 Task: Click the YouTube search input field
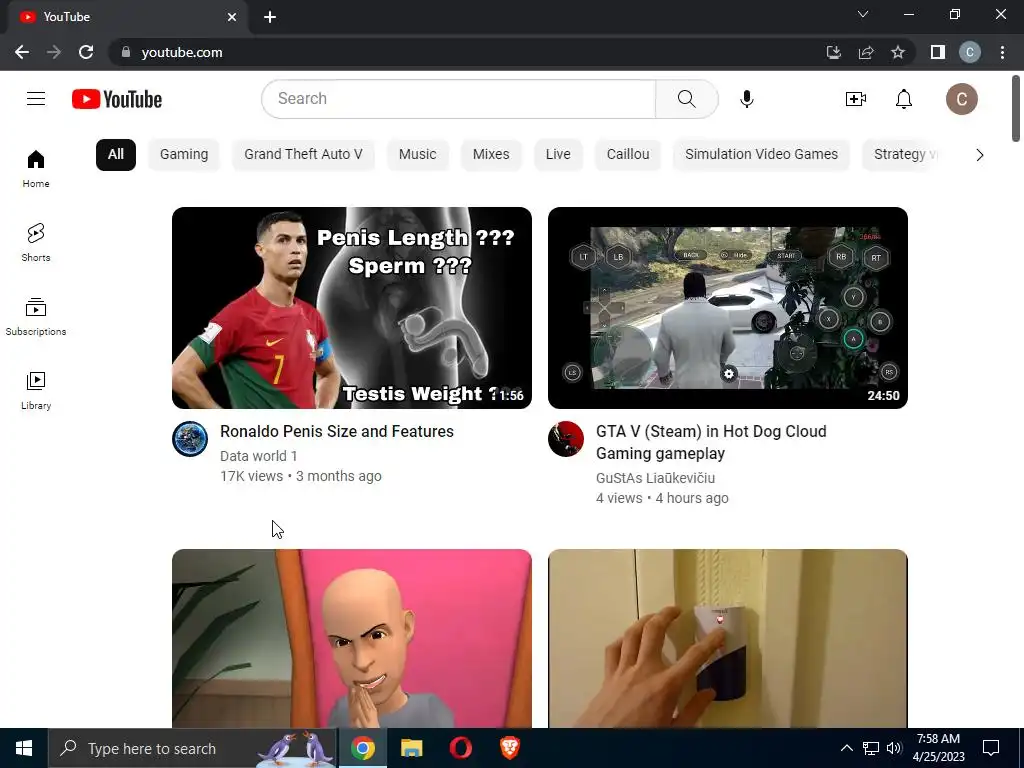click(x=458, y=99)
